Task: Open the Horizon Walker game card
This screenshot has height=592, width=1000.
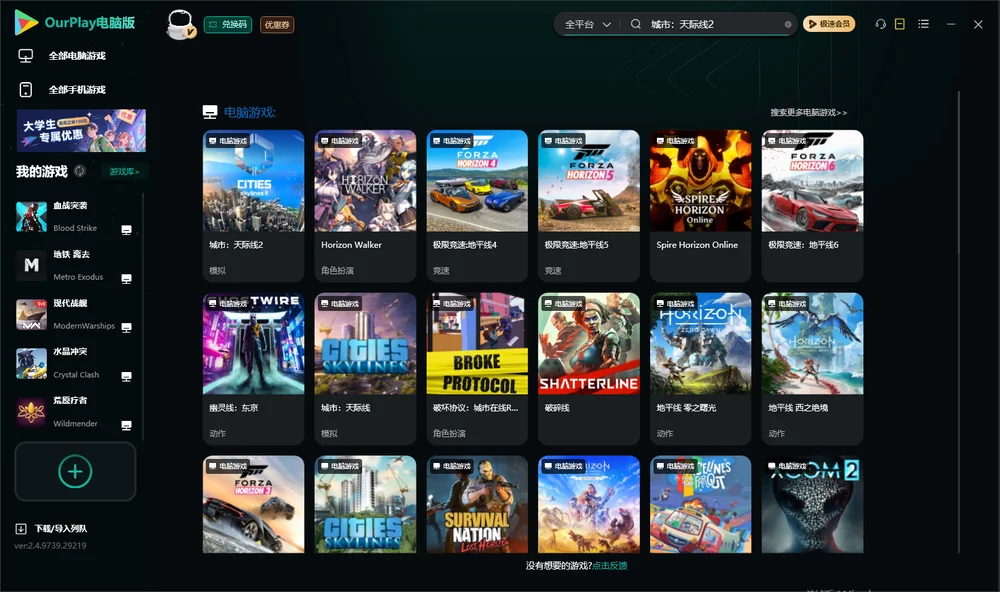Action: (365, 205)
